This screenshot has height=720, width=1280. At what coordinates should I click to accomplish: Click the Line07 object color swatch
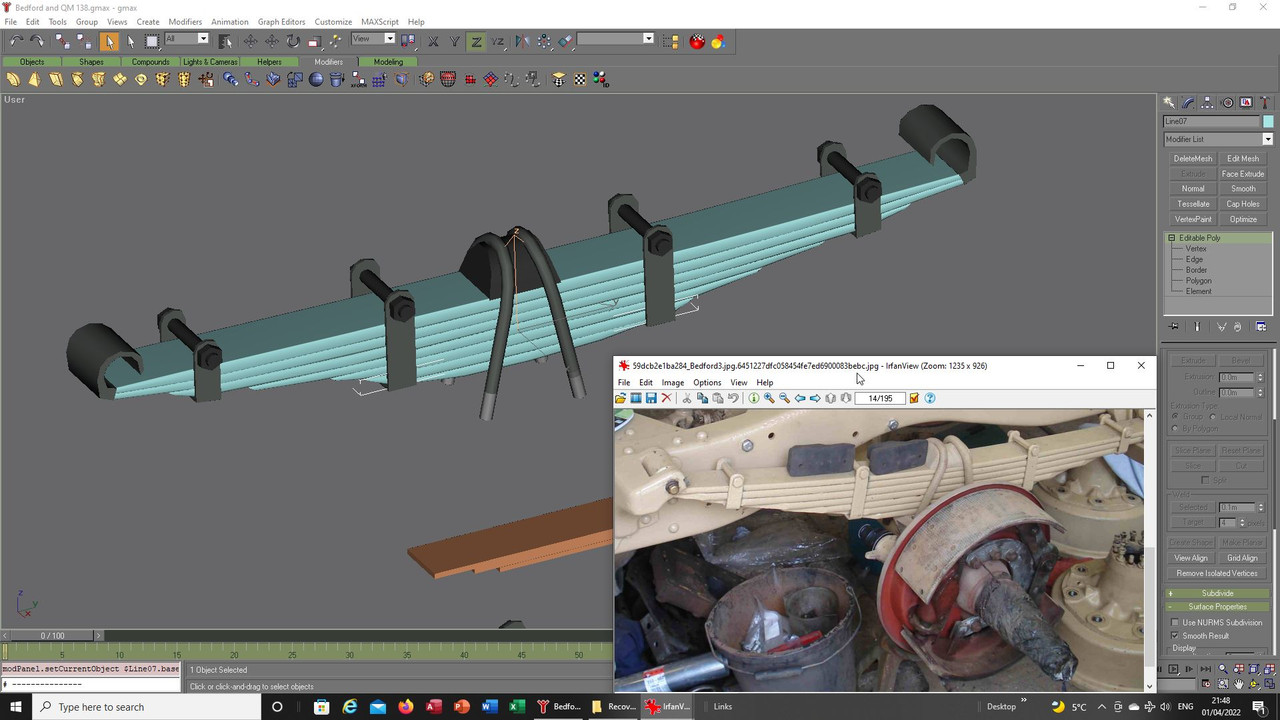pyautogui.click(x=1268, y=121)
